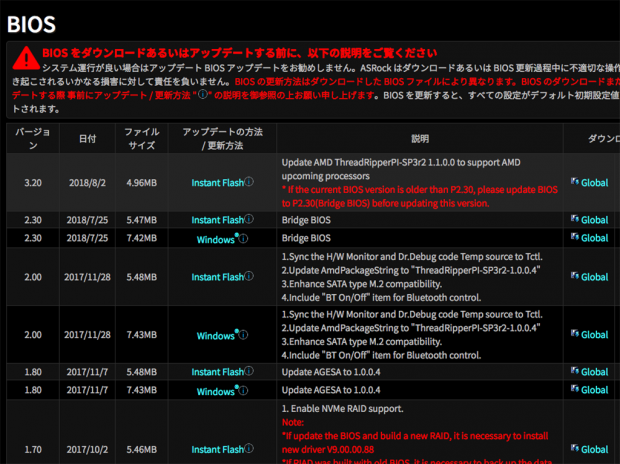Click info icon in the 2.00 5.48MB row
Screen dimensions: 620x464
click(x=249, y=276)
